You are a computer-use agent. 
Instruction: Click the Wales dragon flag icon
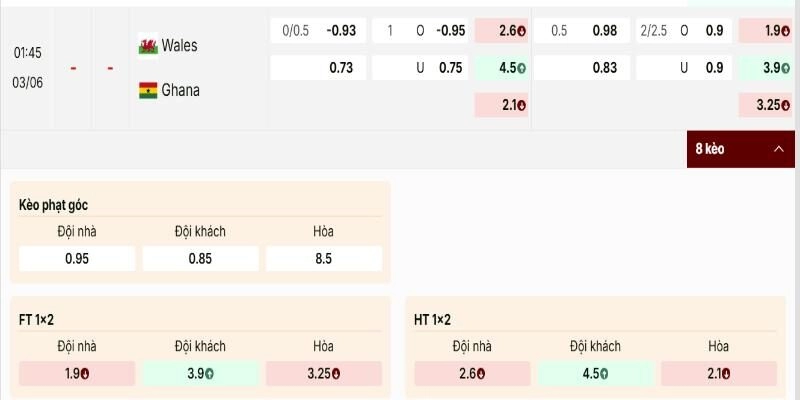tap(148, 46)
